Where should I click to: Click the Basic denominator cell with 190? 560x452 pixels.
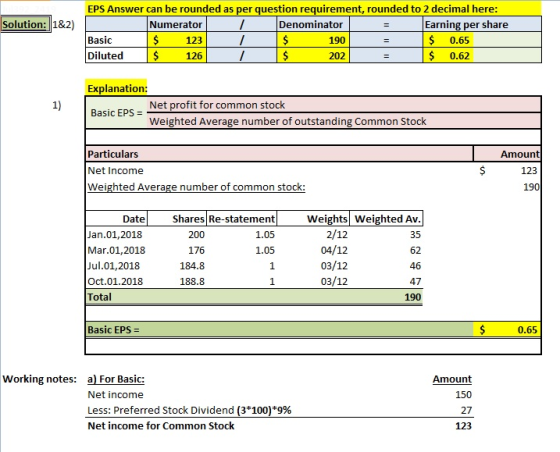coord(313,40)
